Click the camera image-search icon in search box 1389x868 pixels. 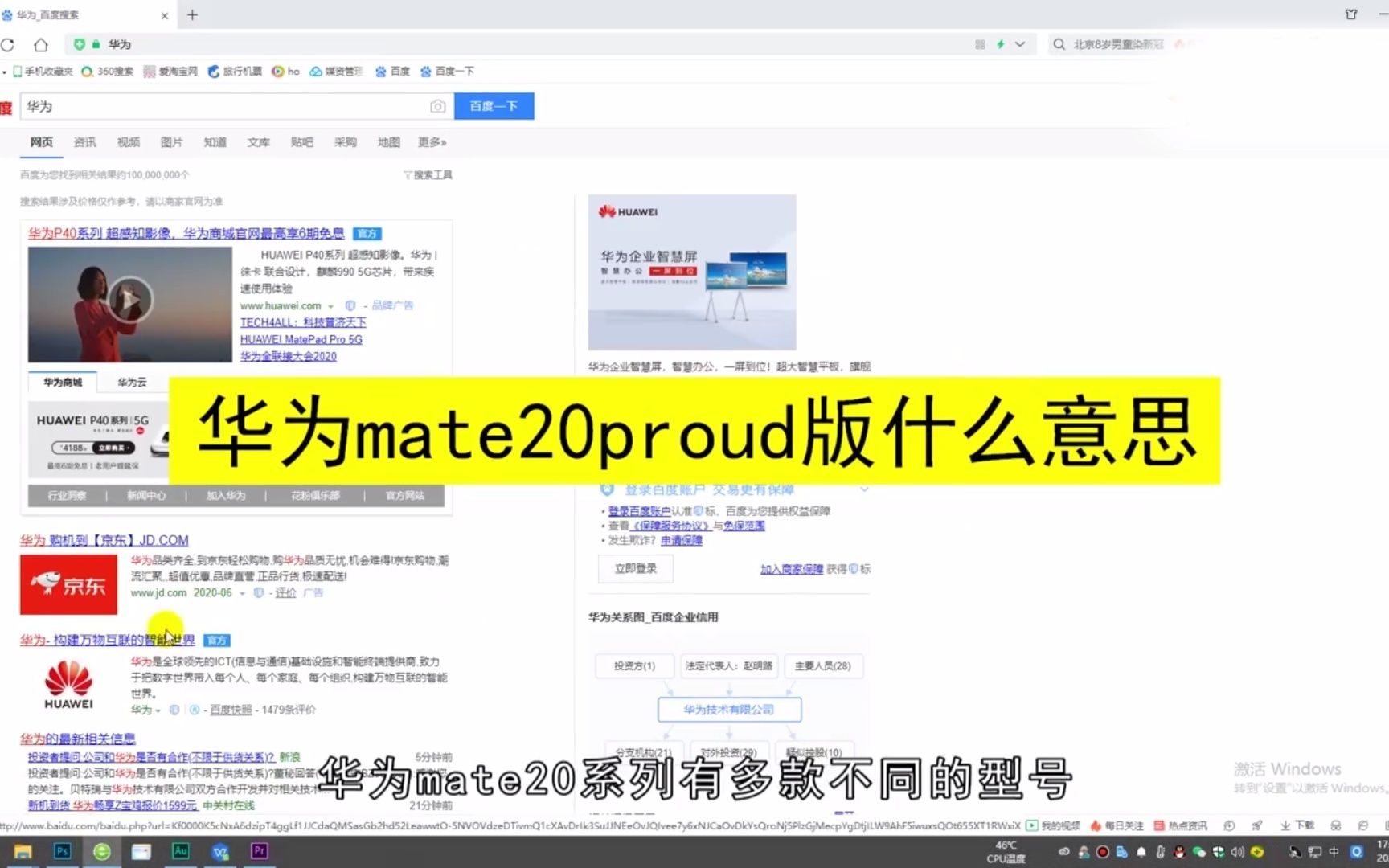pyautogui.click(x=437, y=106)
